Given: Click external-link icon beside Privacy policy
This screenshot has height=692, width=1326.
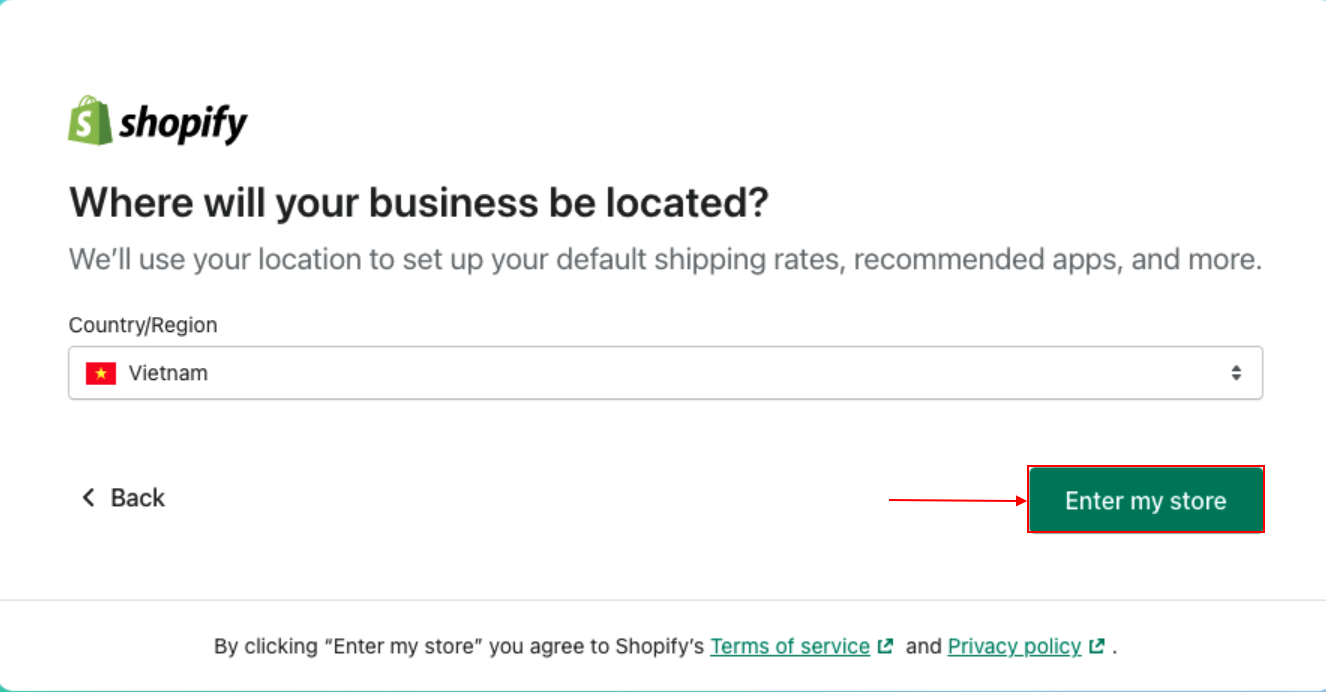Looking at the screenshot, I should [1097, 646].
